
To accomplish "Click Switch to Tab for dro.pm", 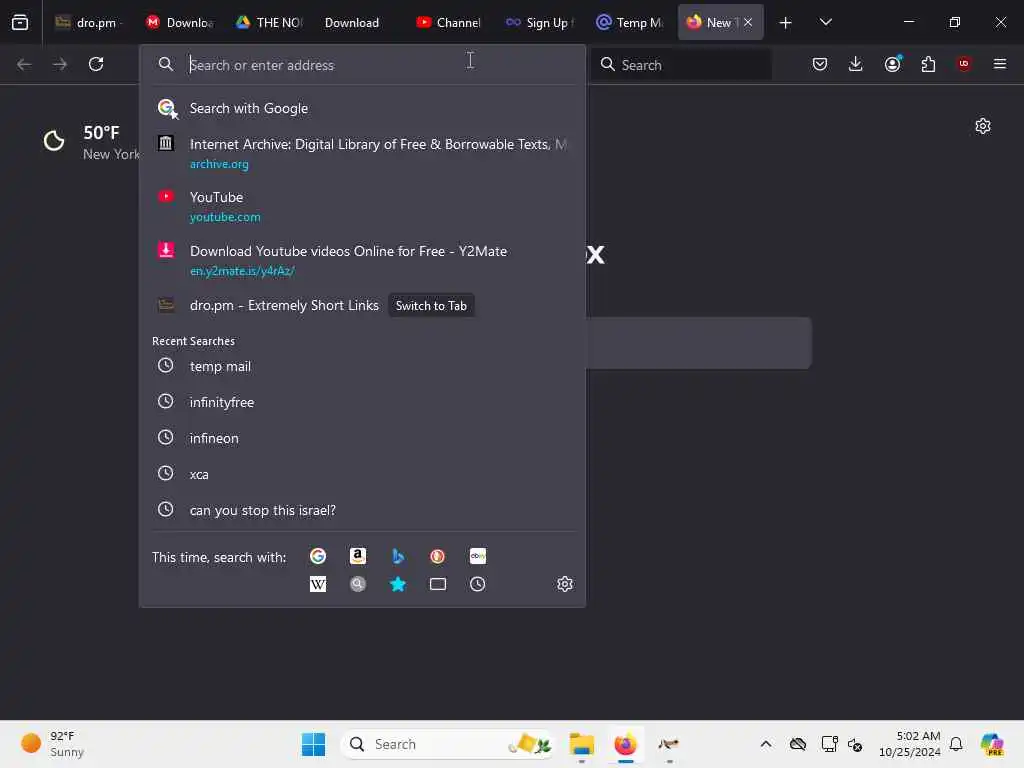I will click(431, 306).
